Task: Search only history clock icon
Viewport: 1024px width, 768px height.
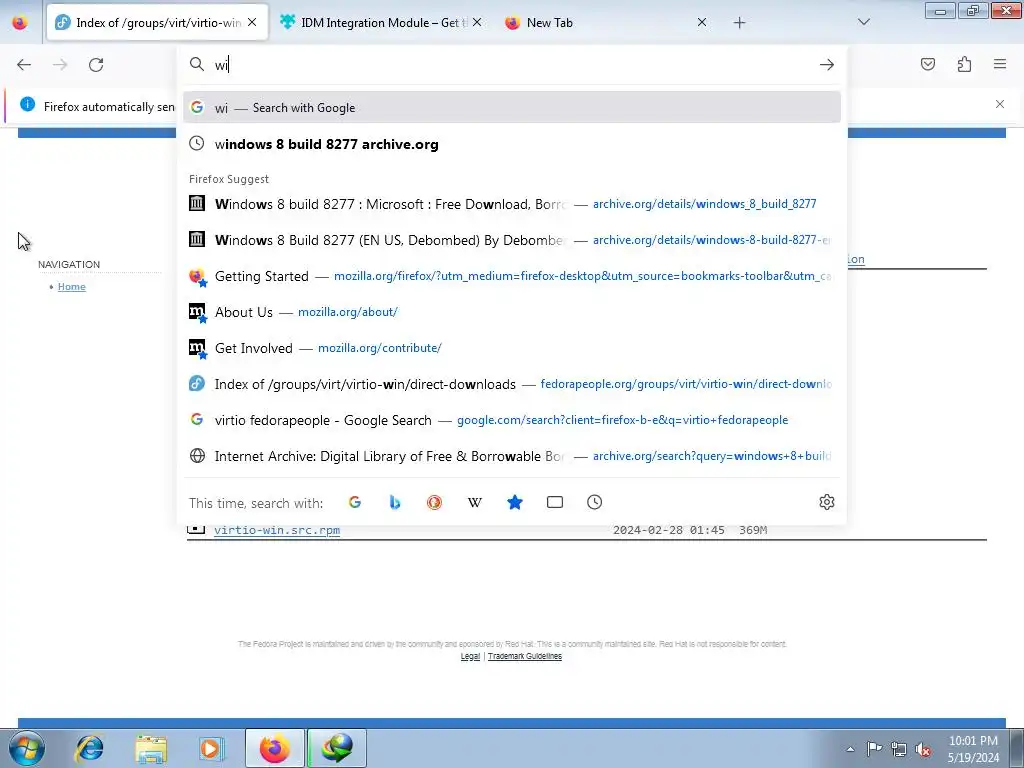Action: [594, 502]
